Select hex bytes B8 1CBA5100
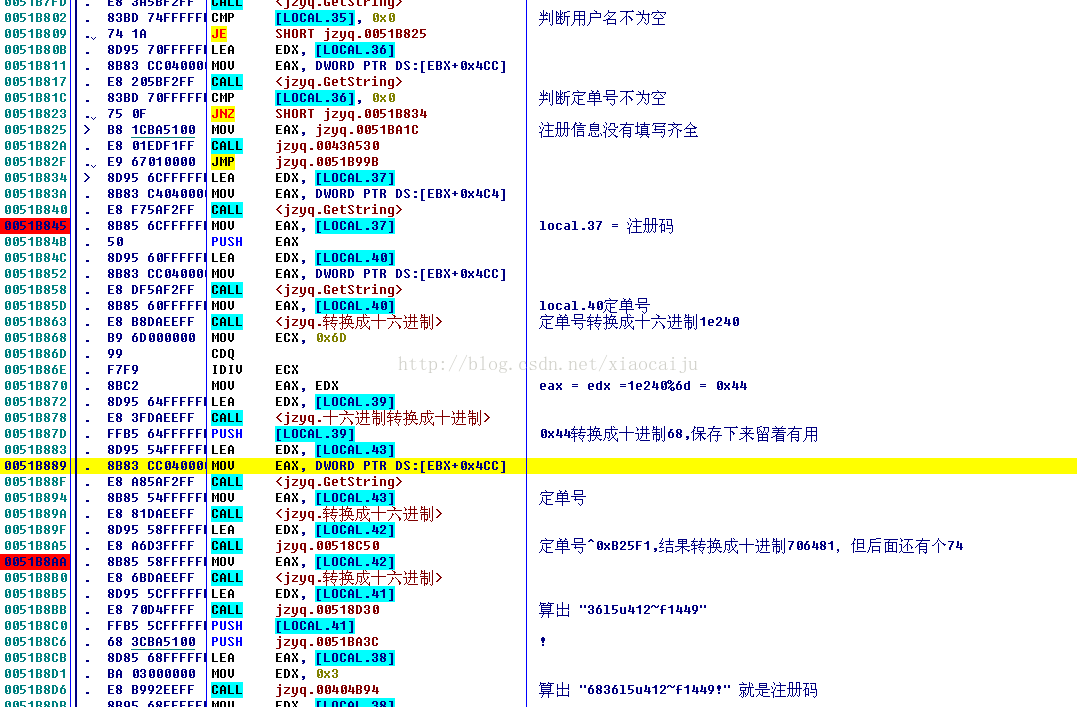1077x707 pixels. pos(151,130)
